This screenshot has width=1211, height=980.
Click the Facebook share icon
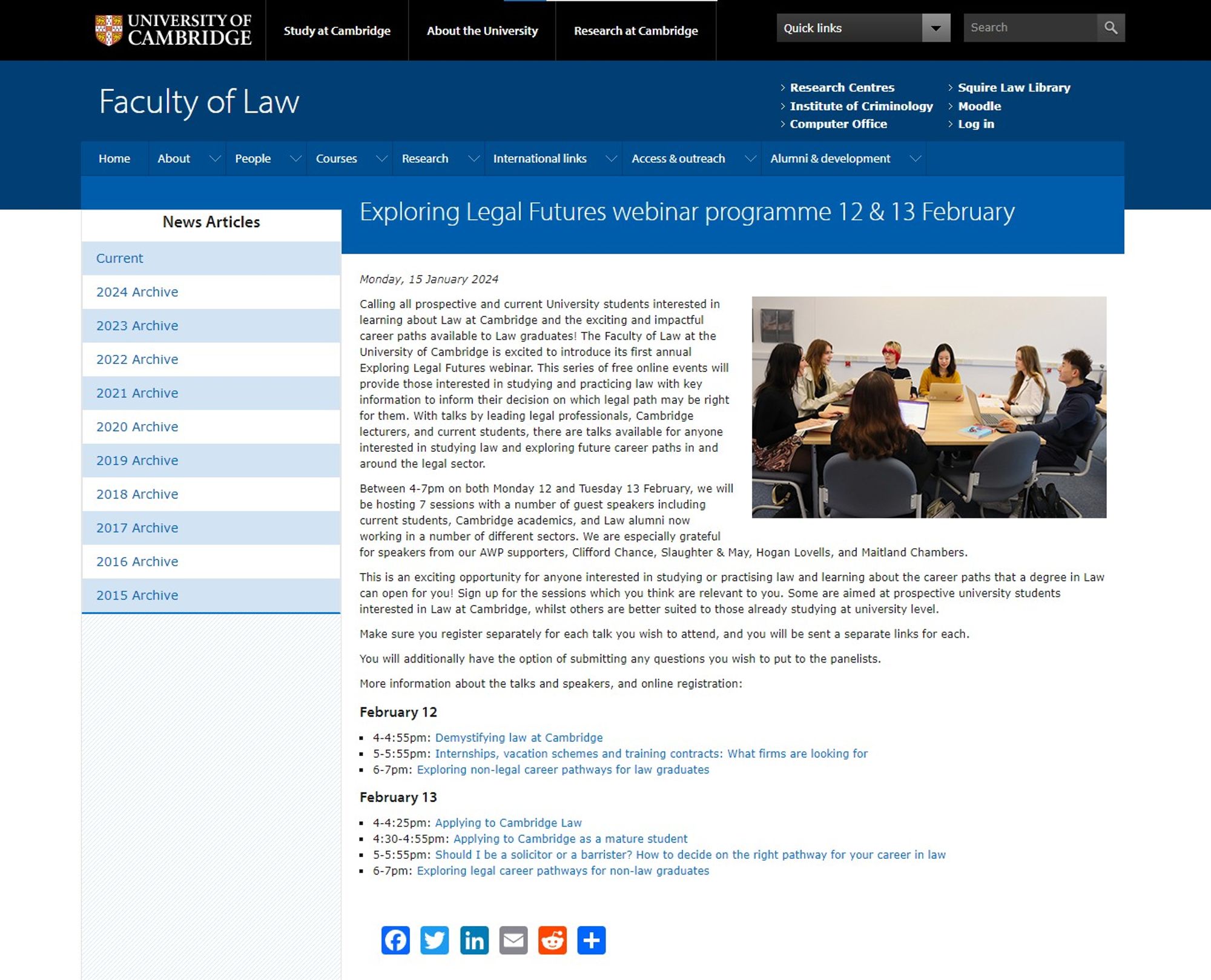(396, 940)
